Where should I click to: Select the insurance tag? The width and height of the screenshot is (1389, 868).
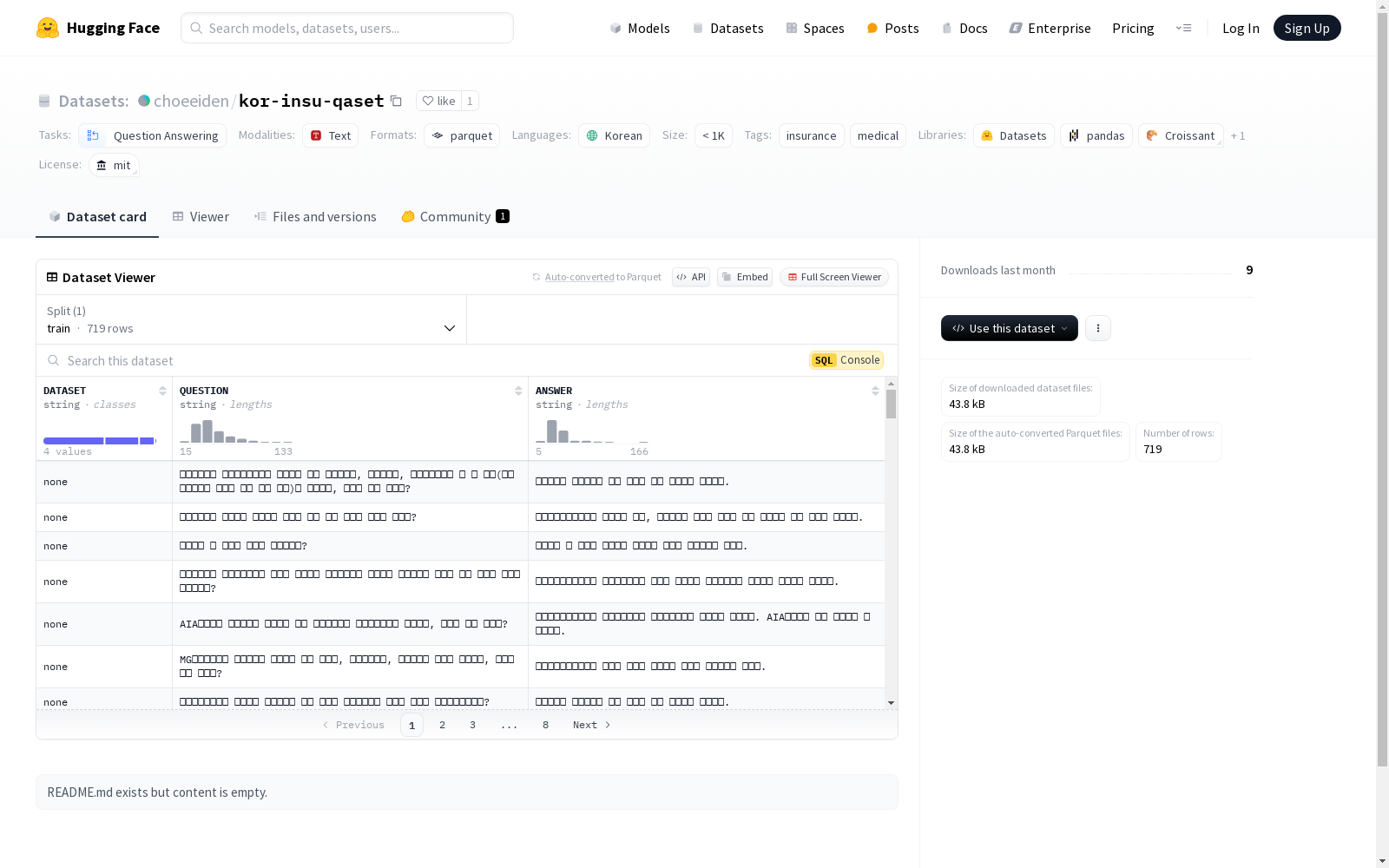[811, 135]
